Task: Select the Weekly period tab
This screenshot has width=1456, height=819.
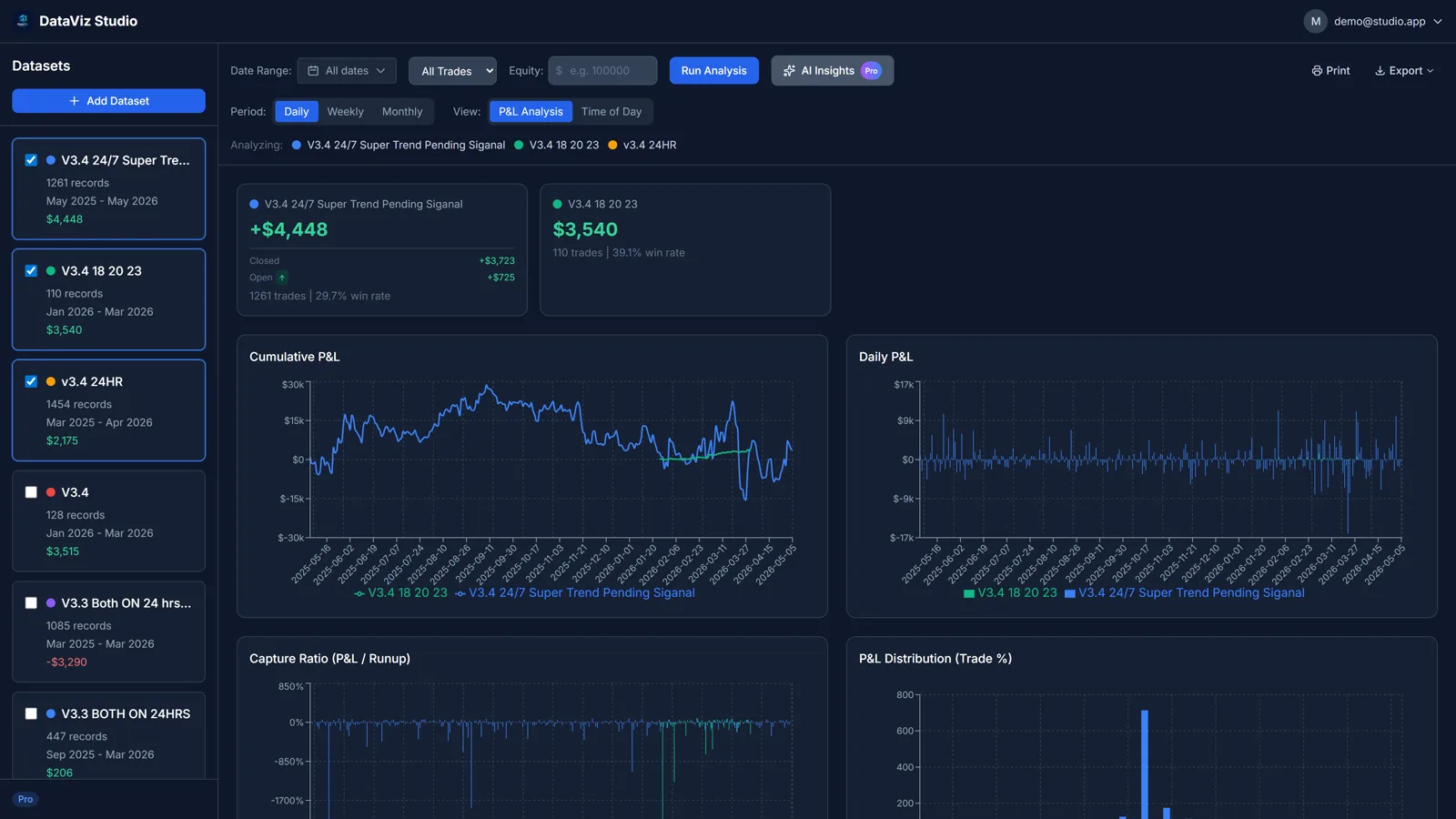Action: coord(346,112)
